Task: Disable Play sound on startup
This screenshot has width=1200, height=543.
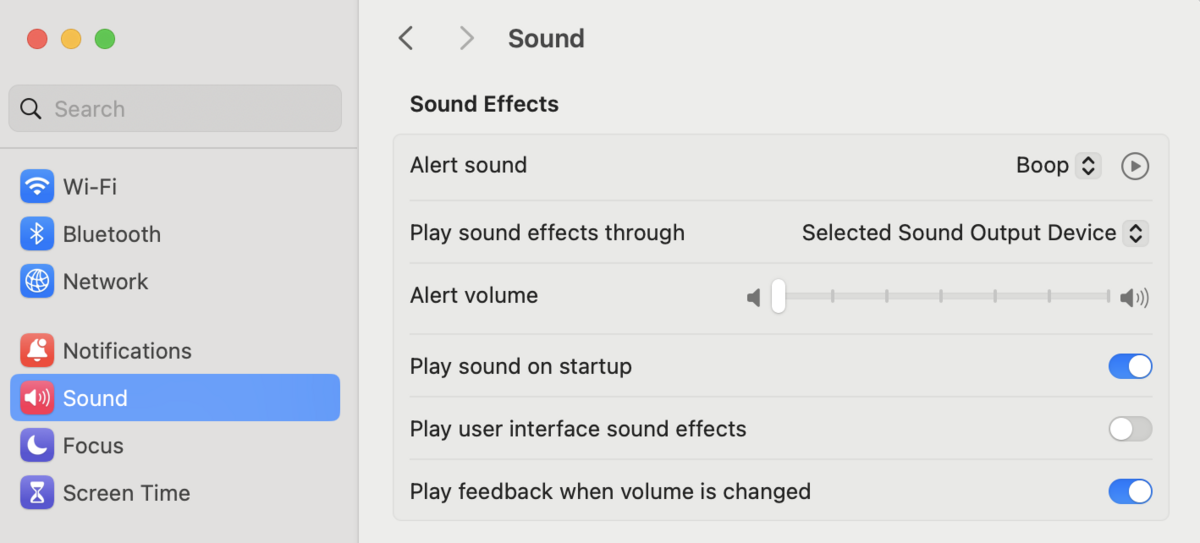Action: pos(1130,367)
